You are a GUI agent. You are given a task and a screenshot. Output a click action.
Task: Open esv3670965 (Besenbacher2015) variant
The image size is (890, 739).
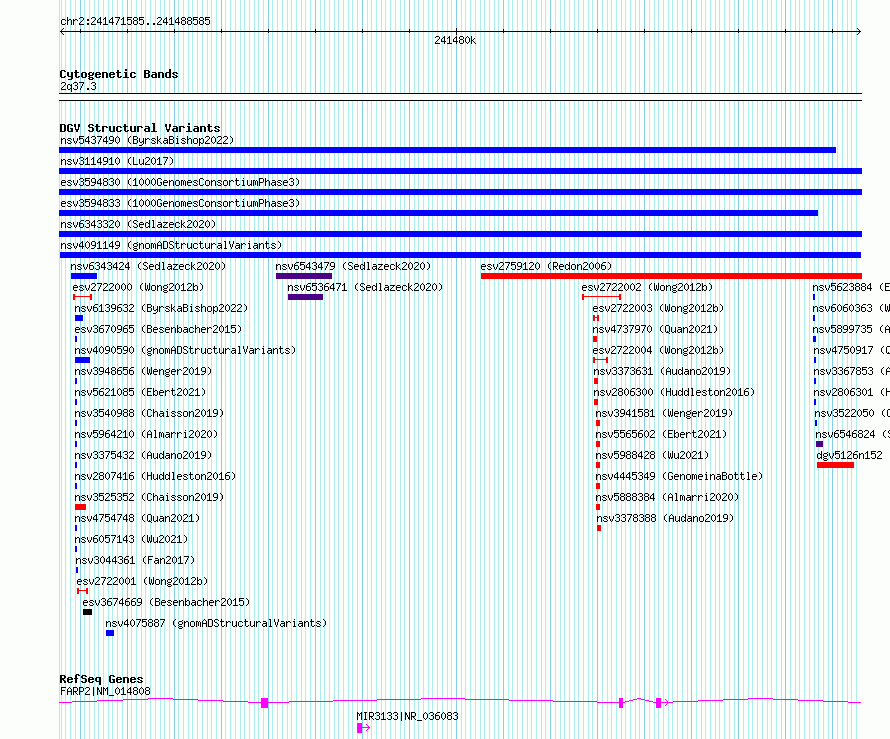158,329
